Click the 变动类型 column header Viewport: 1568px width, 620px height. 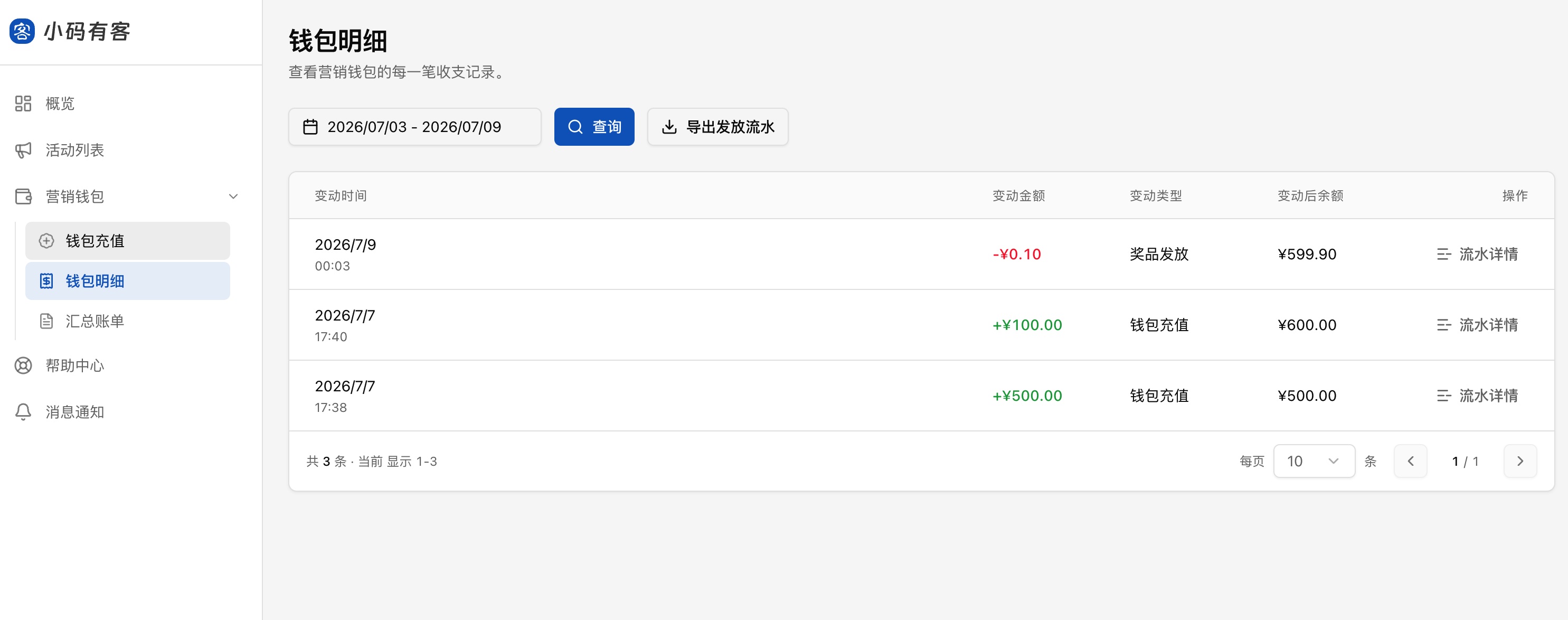pos(1155,195)
